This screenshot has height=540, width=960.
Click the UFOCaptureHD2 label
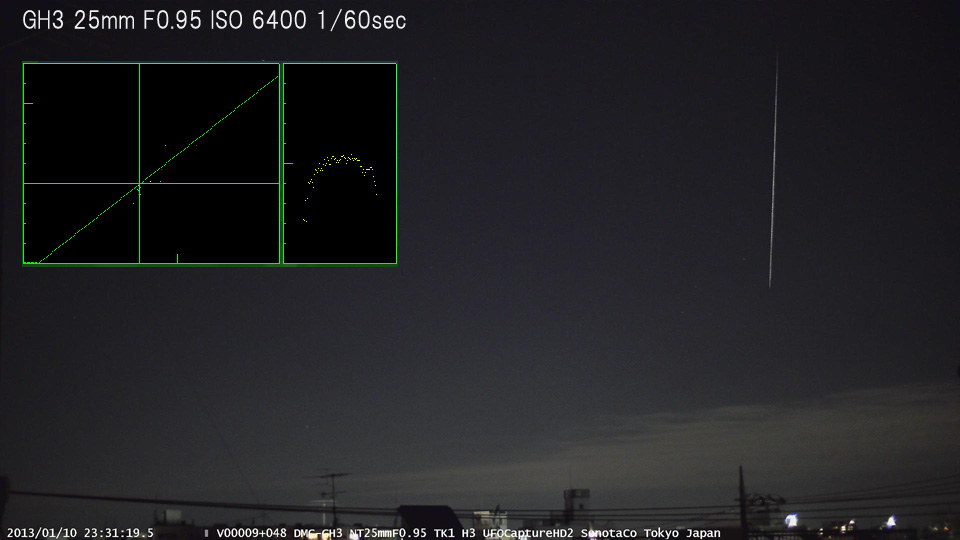point(529,533)
